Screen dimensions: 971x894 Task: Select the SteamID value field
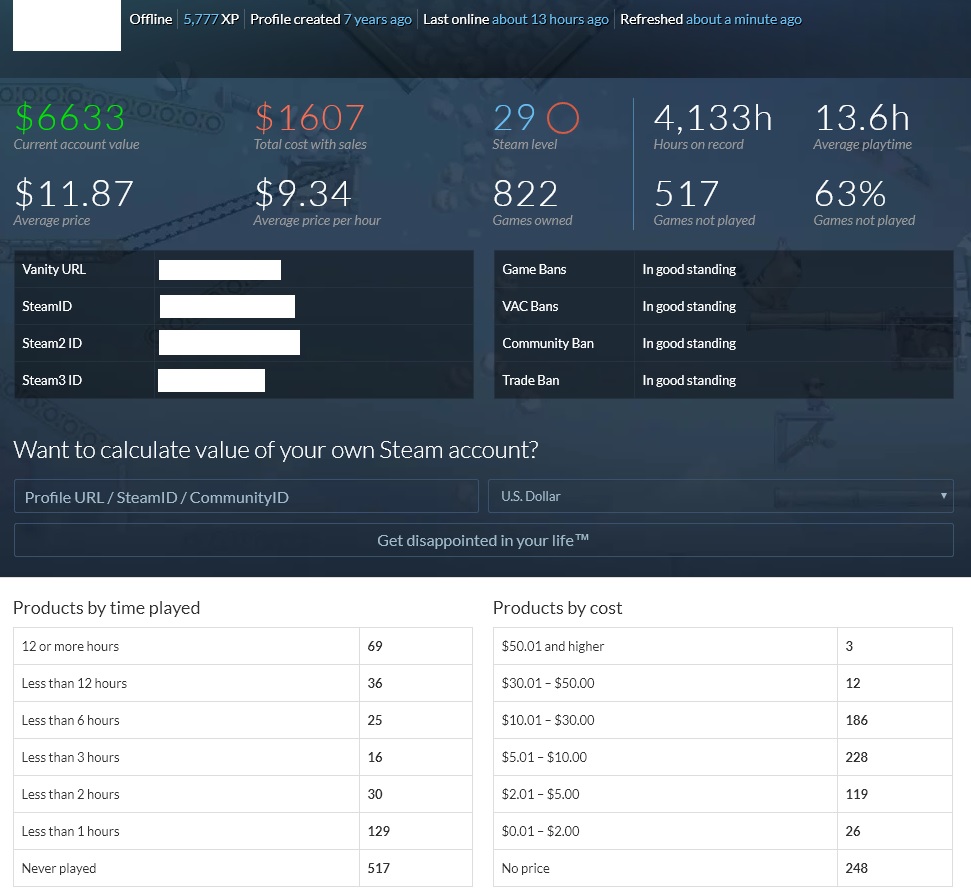(227, 306)
